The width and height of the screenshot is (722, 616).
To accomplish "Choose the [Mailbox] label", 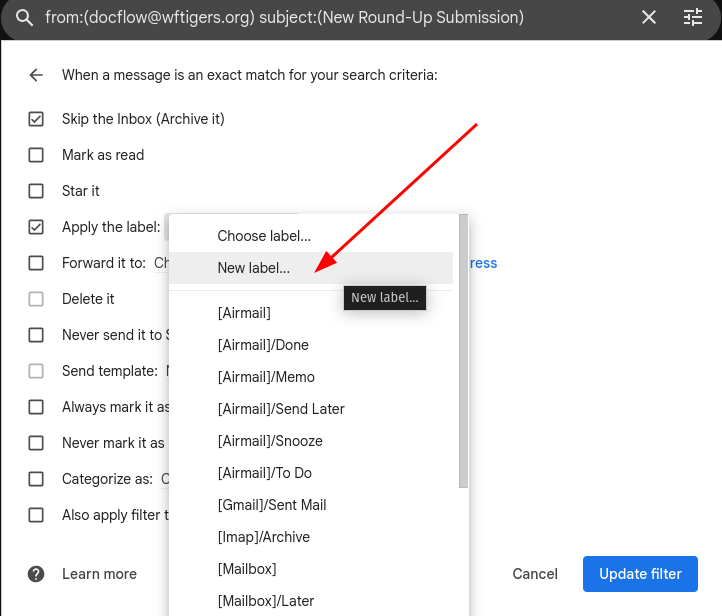I will point(311,569).
